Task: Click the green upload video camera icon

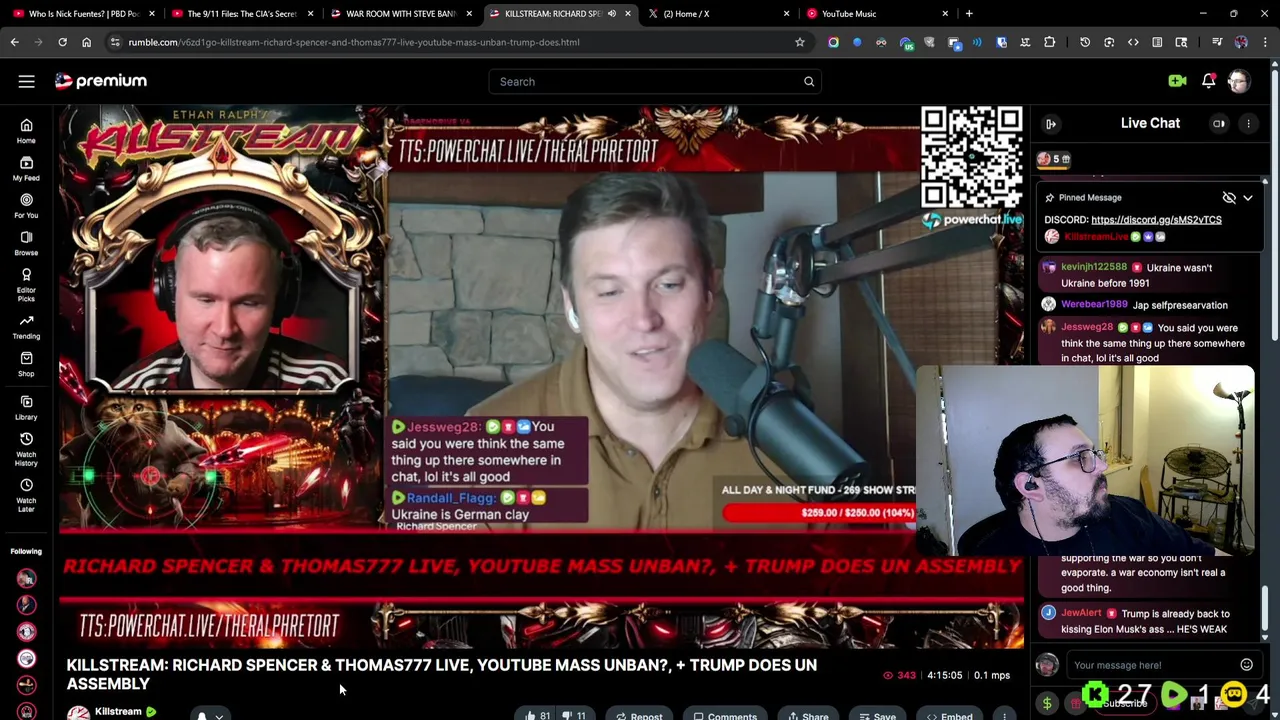Action: point(1177,81)
